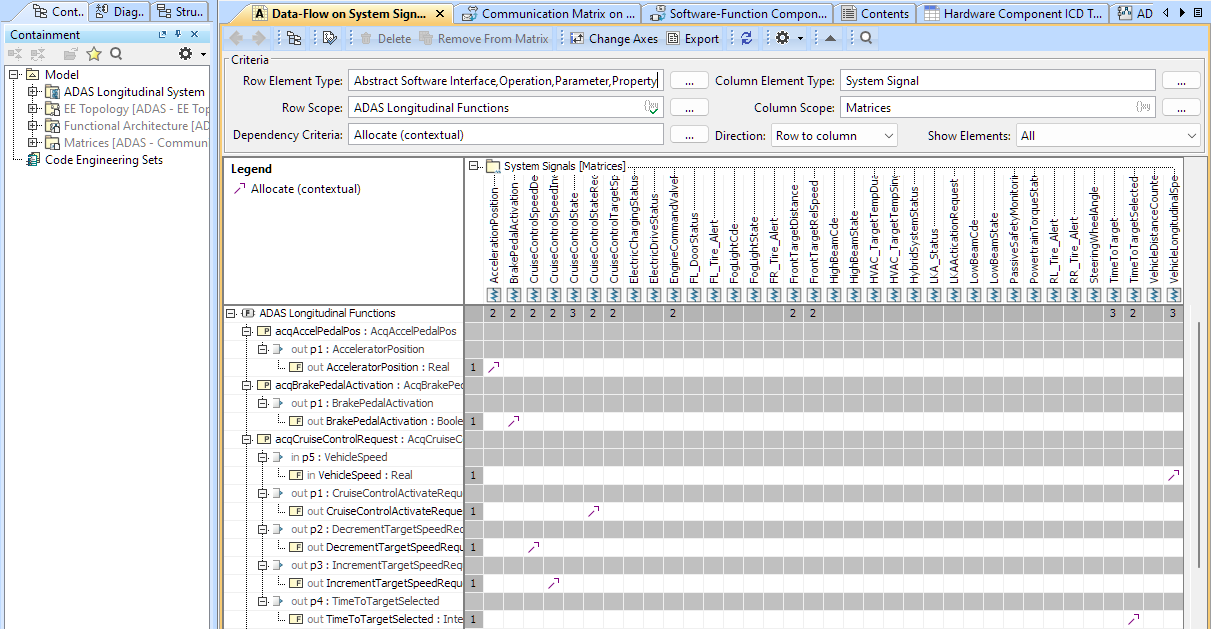Expand the ADAS Longitudinal System tree node
The image size is (1211, 629).
(x=32, y=92)
